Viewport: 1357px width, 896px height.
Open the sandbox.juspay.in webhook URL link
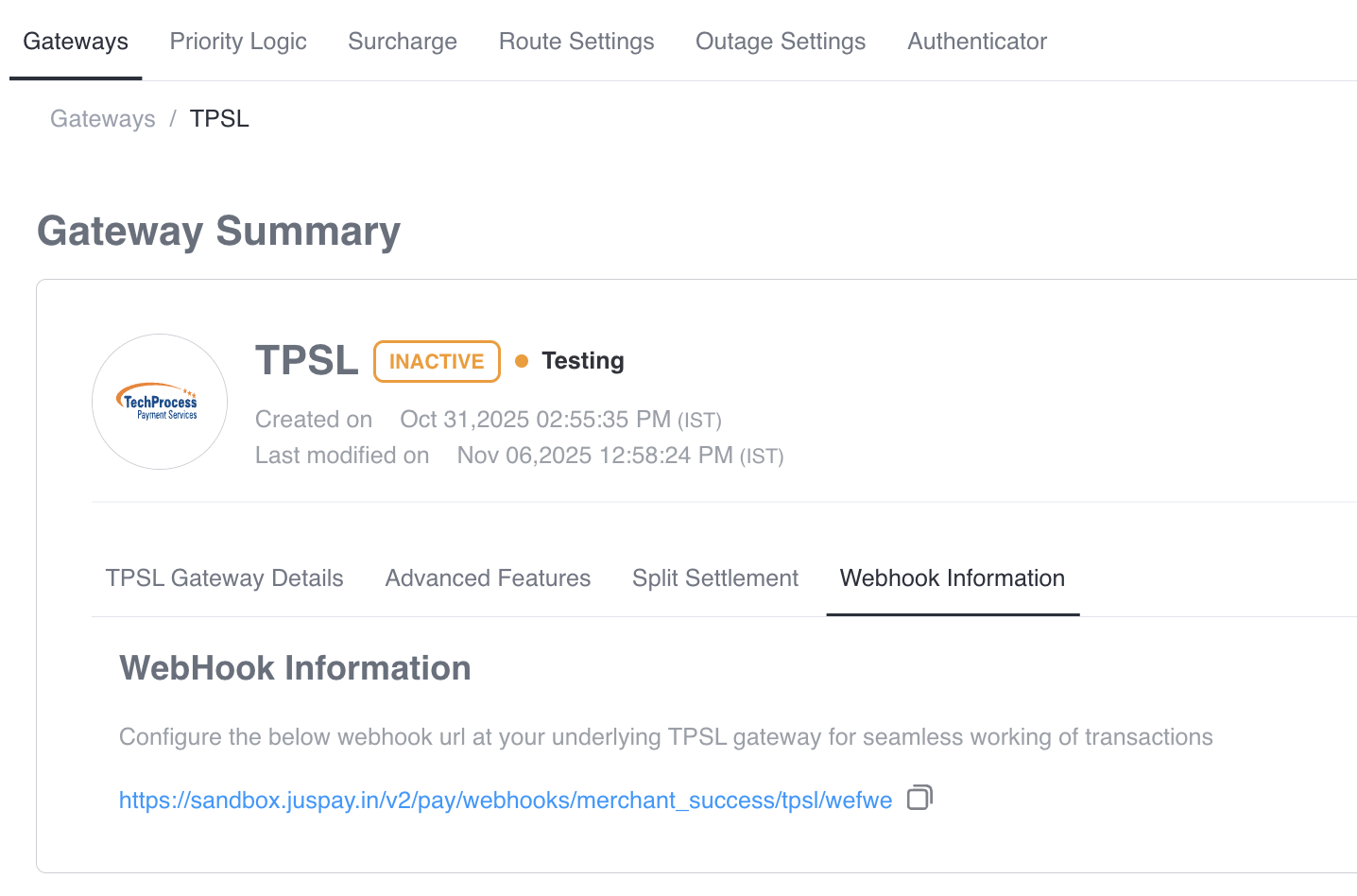tap(506, 801)
